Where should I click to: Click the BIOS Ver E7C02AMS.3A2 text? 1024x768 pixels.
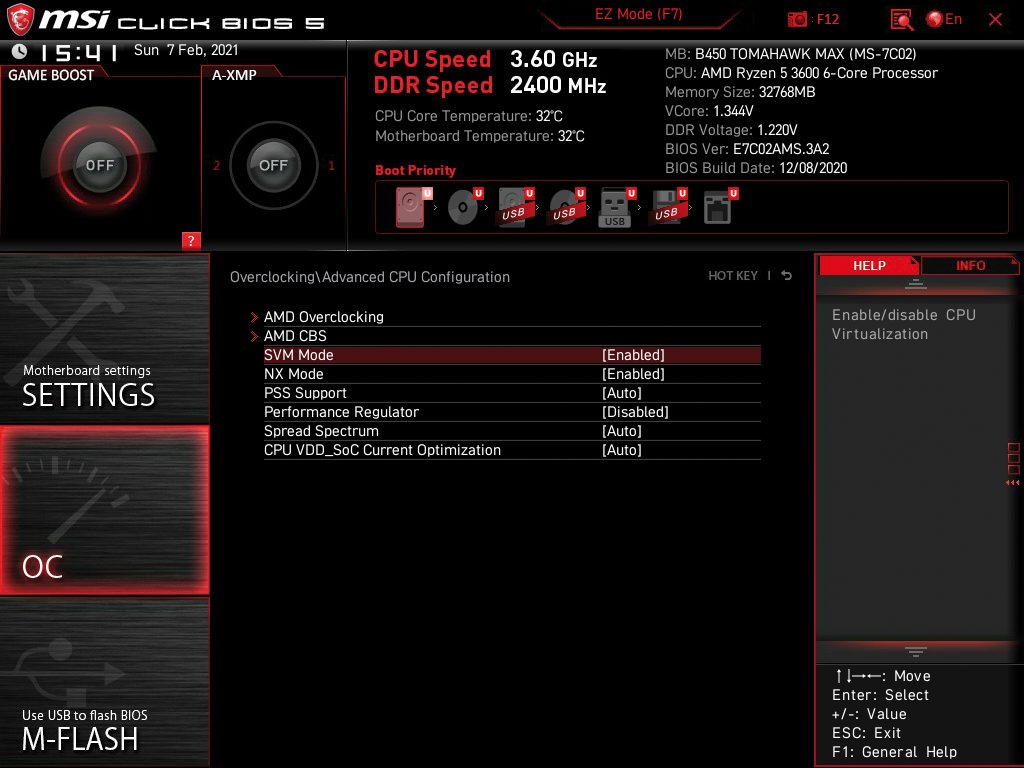tap(747, 149)
